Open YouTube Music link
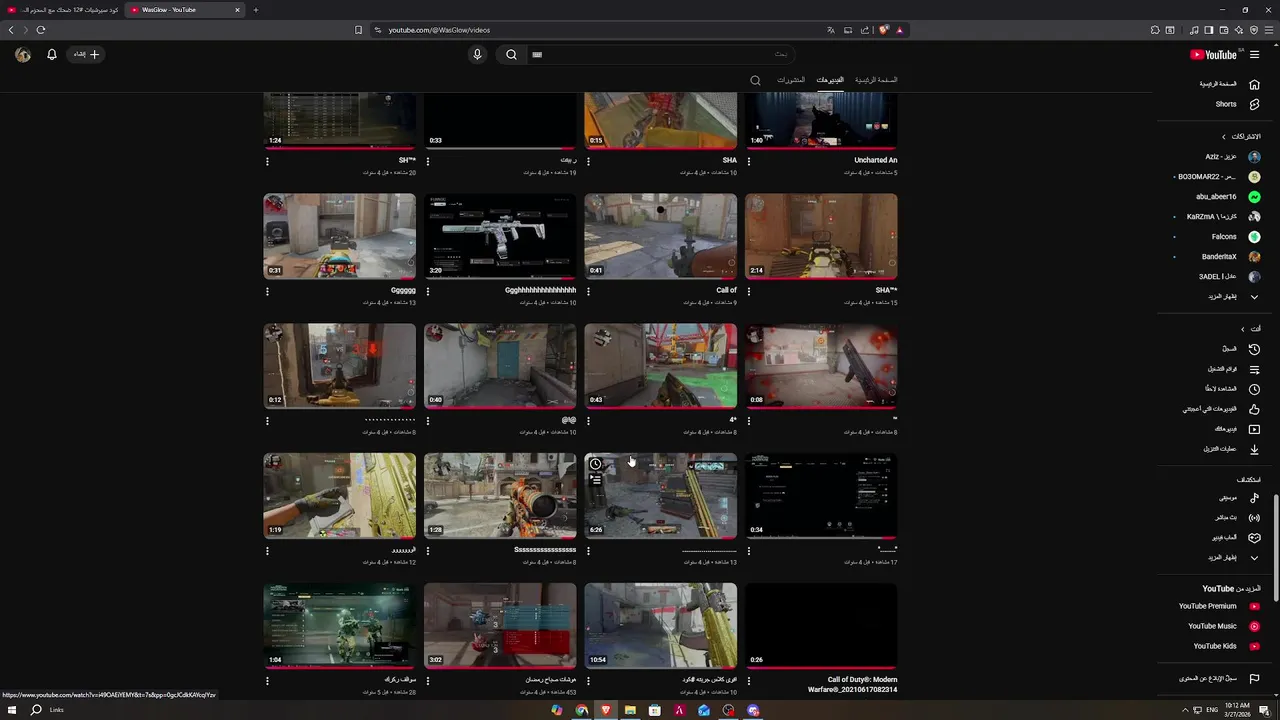The height and width of the screenshot is (720, 1280). tap(1218, 626)
